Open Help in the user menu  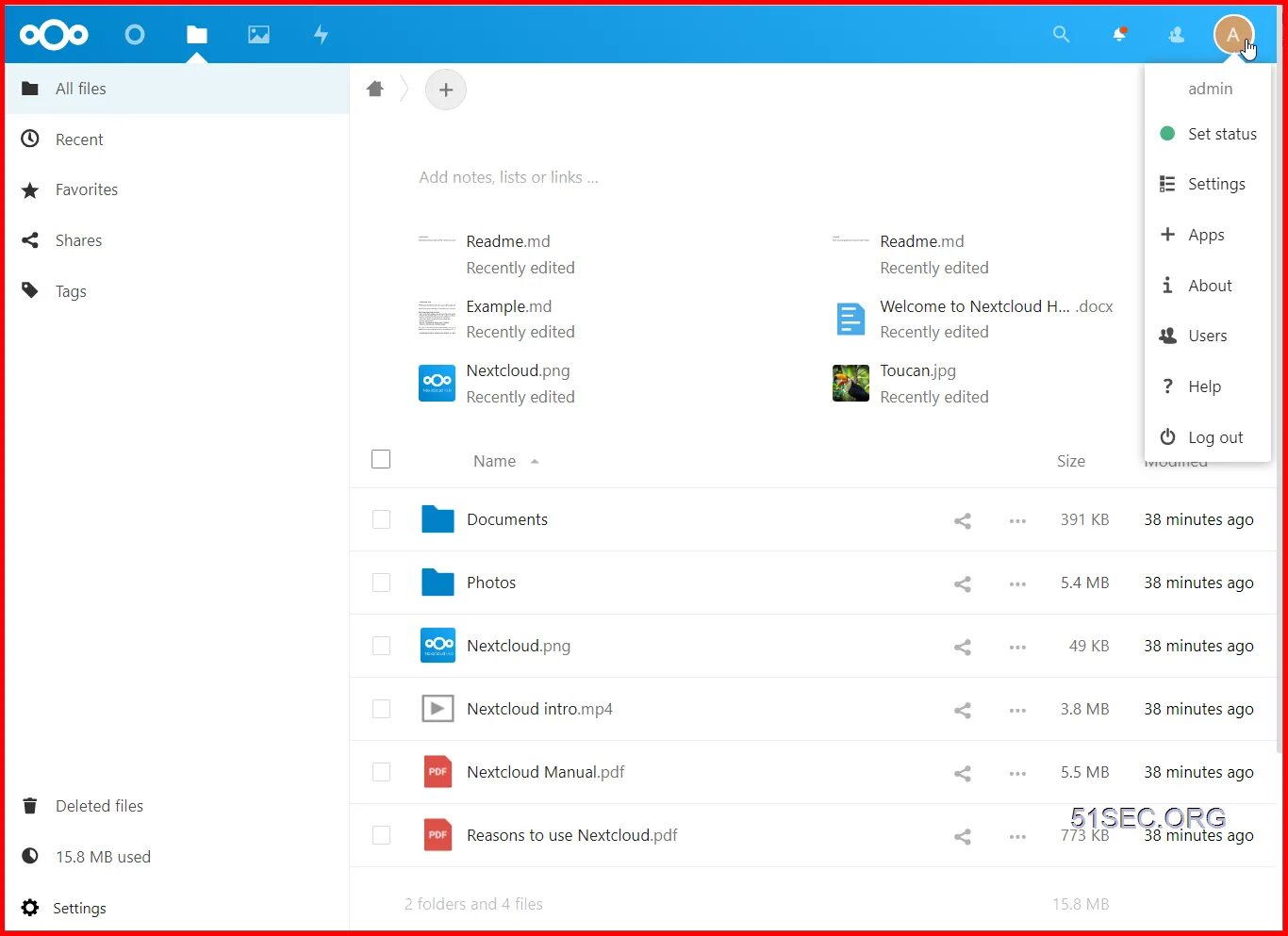(x=1208, y=386)
